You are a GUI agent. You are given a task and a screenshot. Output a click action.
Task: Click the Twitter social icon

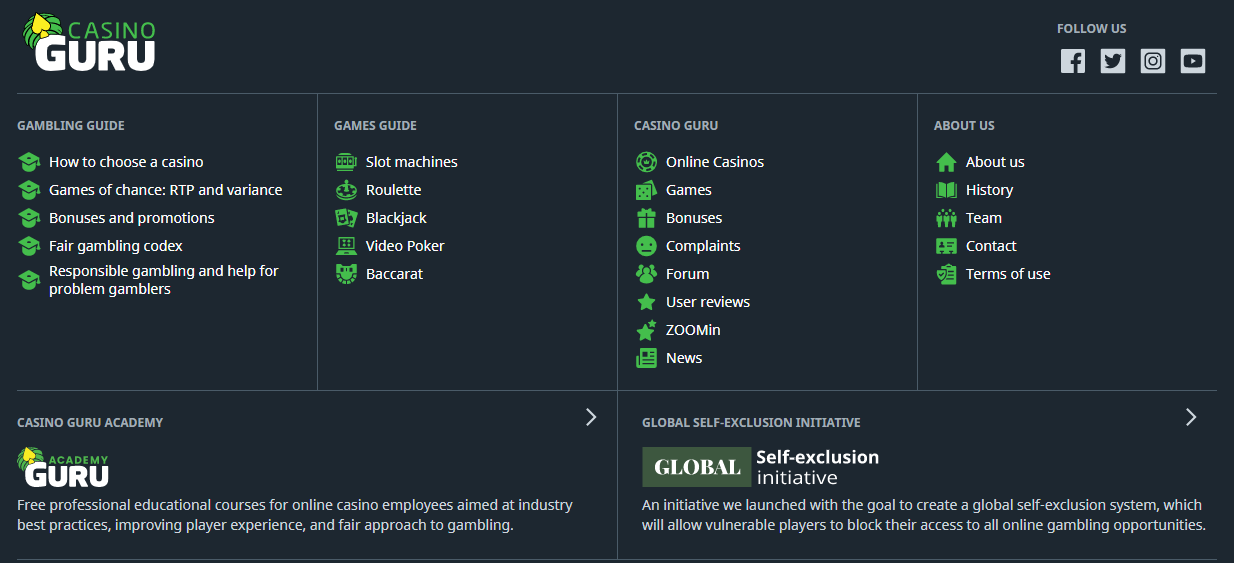(x=1113, y=61)
